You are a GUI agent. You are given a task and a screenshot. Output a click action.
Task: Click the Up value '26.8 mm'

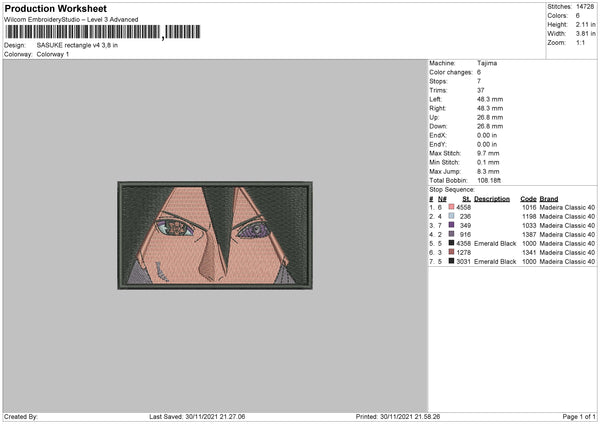coord(490,117)
